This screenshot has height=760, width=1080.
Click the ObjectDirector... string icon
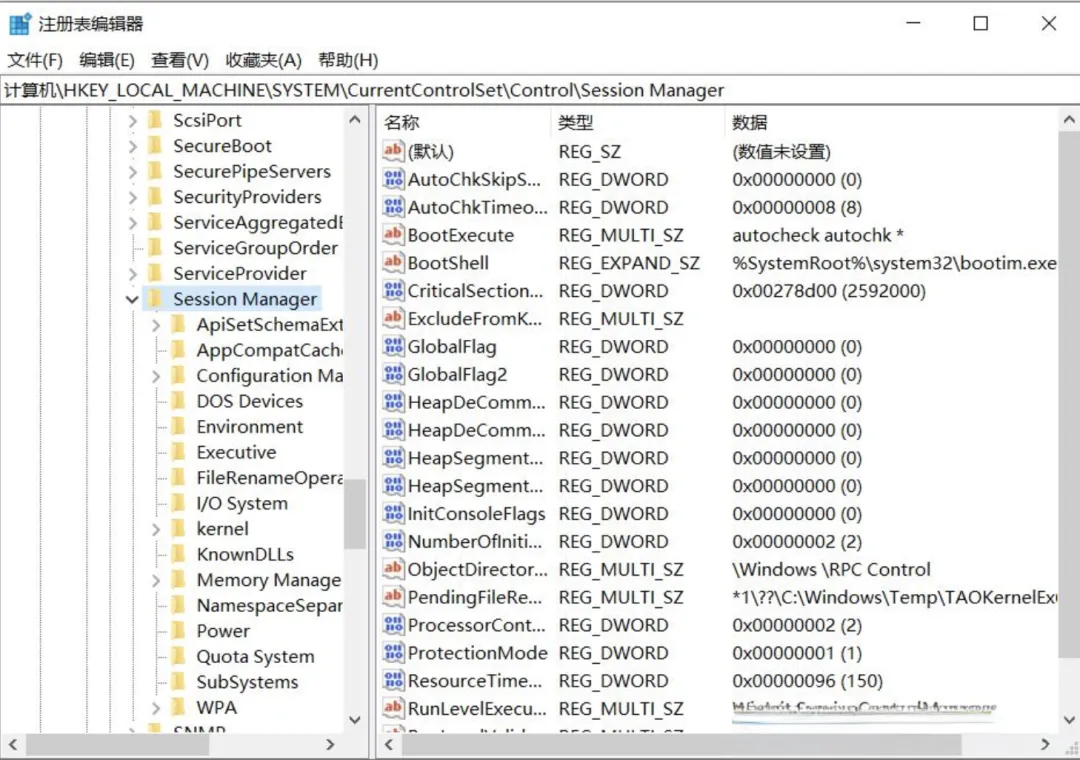click(x=393, y=569)
